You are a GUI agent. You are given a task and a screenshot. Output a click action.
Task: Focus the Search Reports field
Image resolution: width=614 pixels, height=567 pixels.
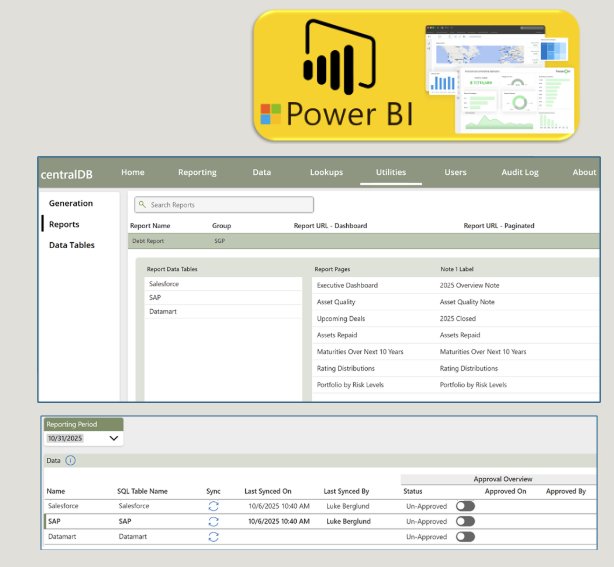[x=224, y=204]
